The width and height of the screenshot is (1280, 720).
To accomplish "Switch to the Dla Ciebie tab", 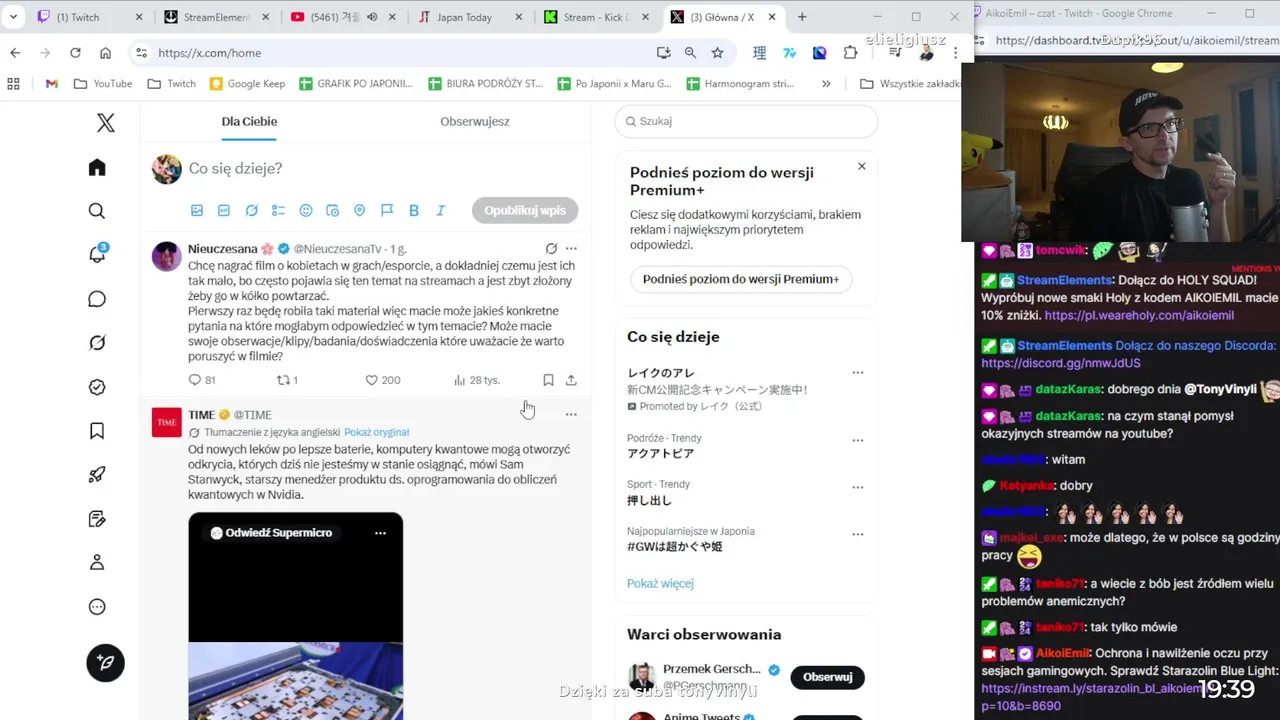I will (x=249, y=121).
